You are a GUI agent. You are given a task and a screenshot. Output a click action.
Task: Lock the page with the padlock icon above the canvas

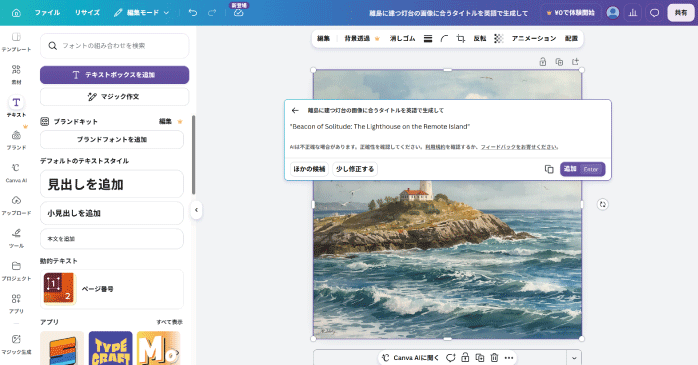click(543, 62)
